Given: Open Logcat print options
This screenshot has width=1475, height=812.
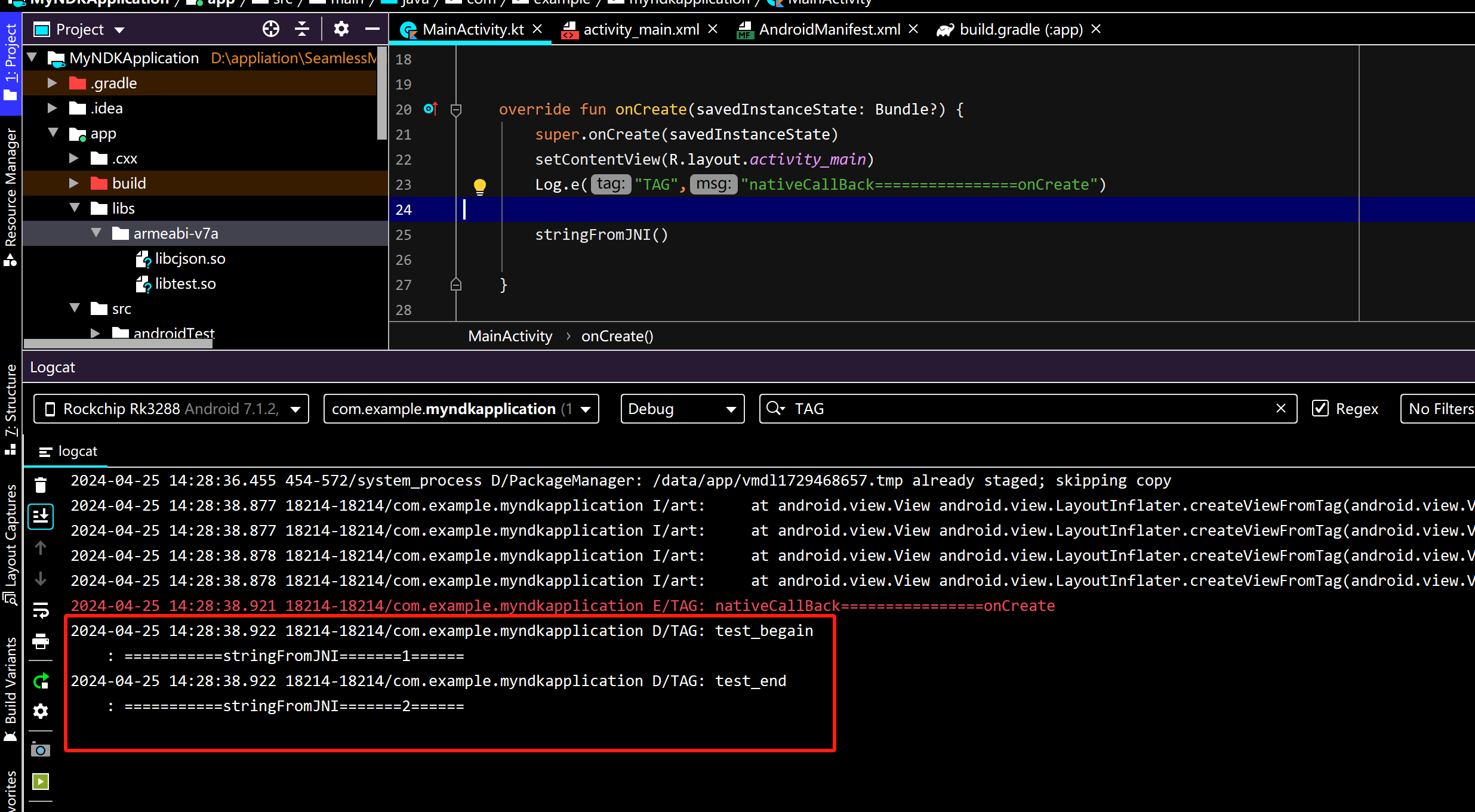Looking at the screenshot, I should [41, 642].
